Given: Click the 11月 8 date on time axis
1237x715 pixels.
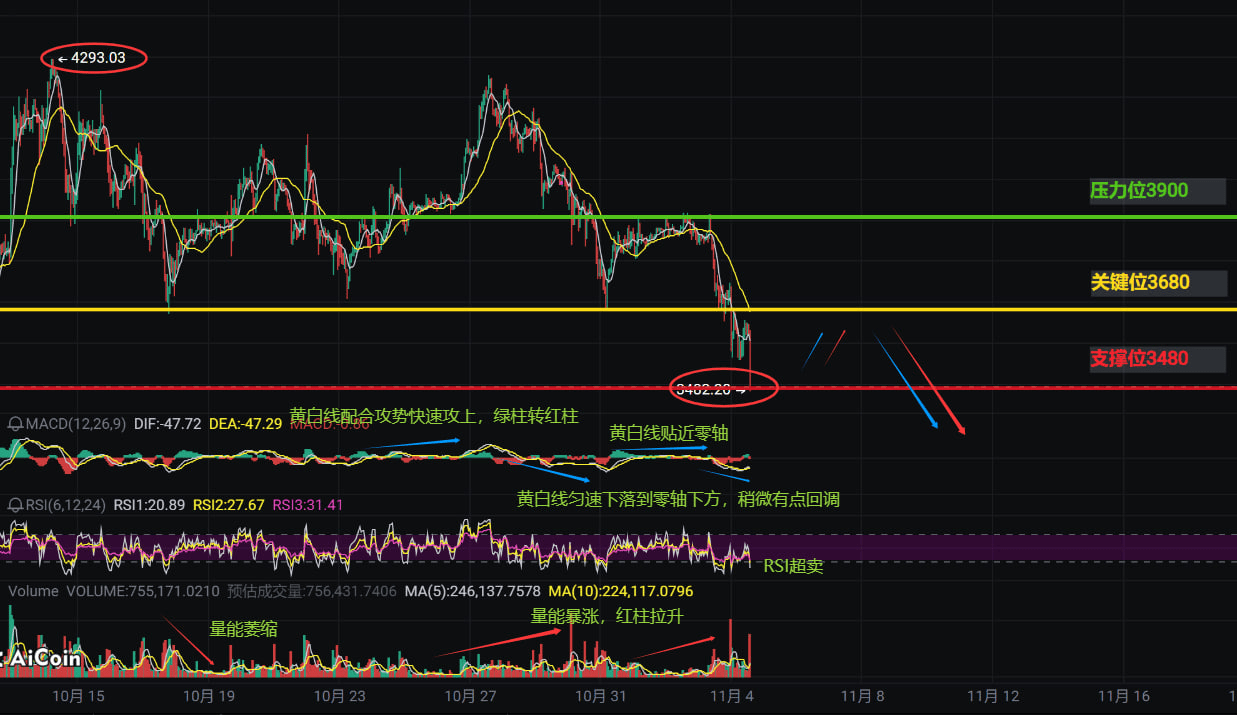Looking at the screenshot, I should [862, 696].
